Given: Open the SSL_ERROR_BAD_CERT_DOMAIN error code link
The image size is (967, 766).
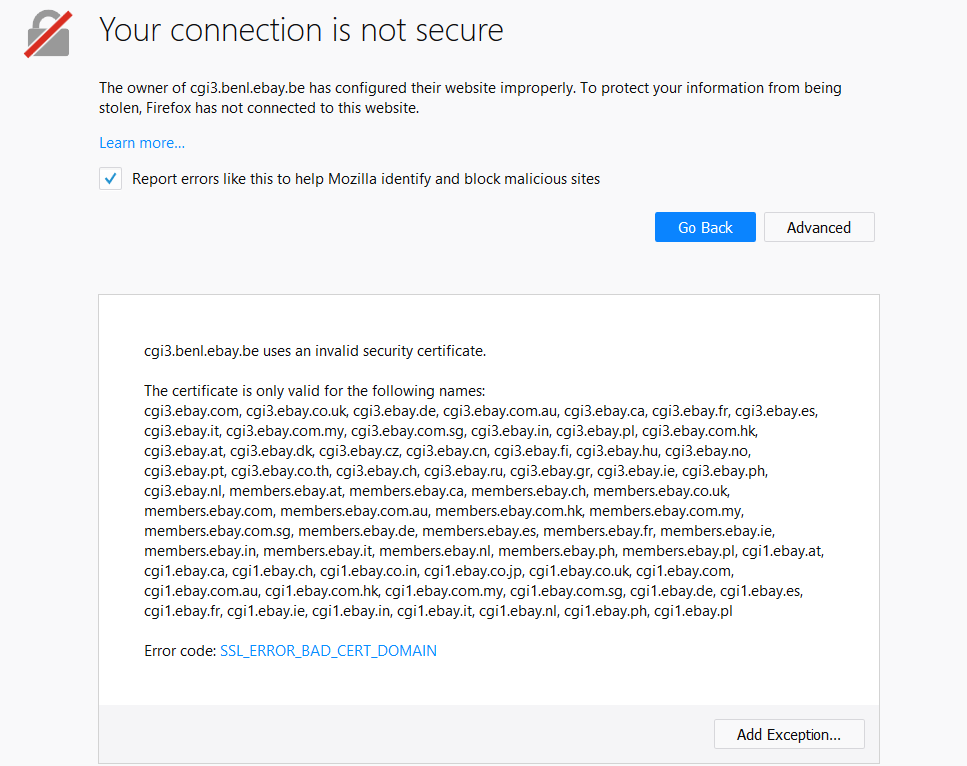Looking at the screenshot, I should pyautogui.click(x=328, y=651).
